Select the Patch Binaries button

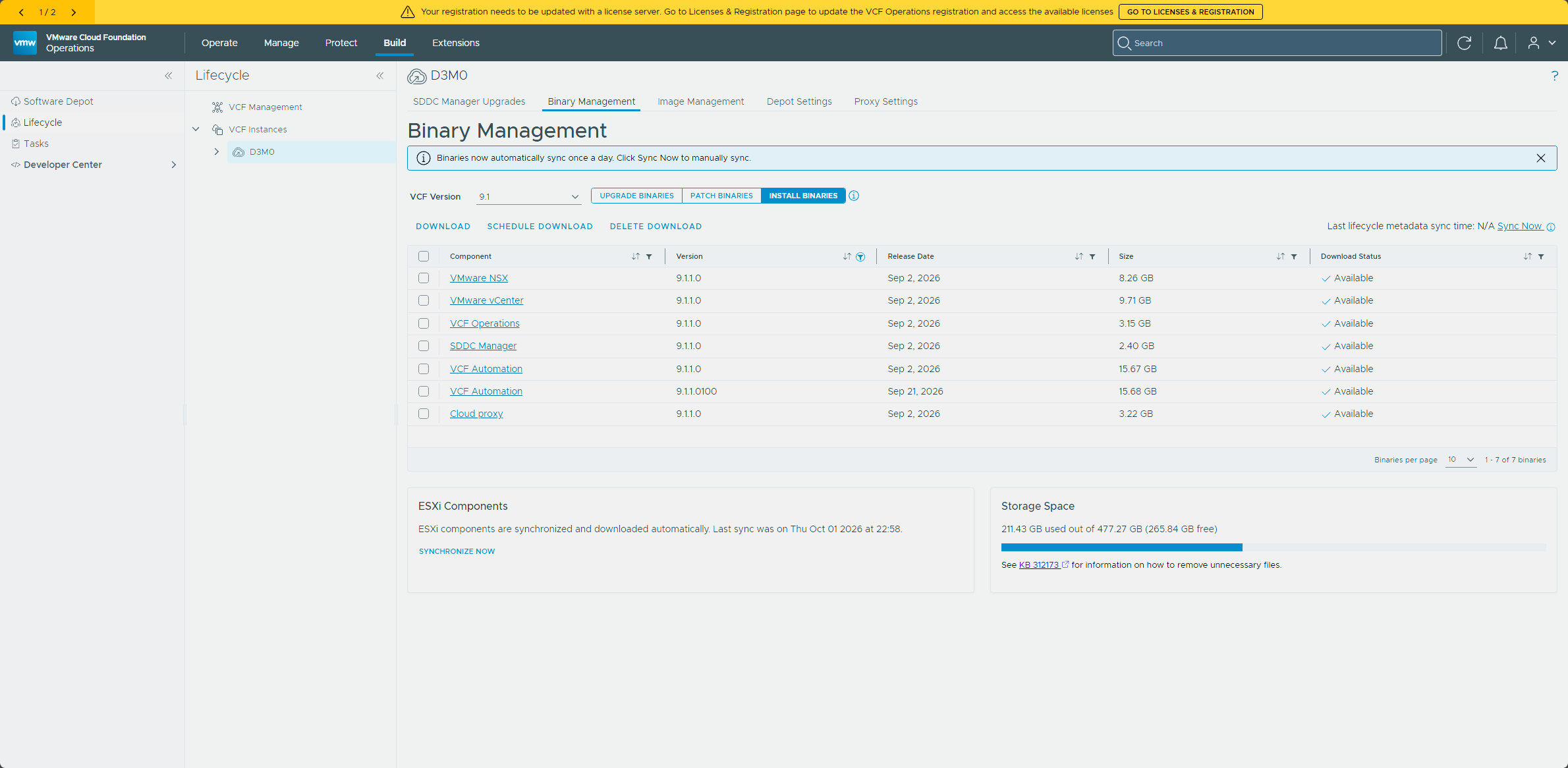click(x=721, y=196)
